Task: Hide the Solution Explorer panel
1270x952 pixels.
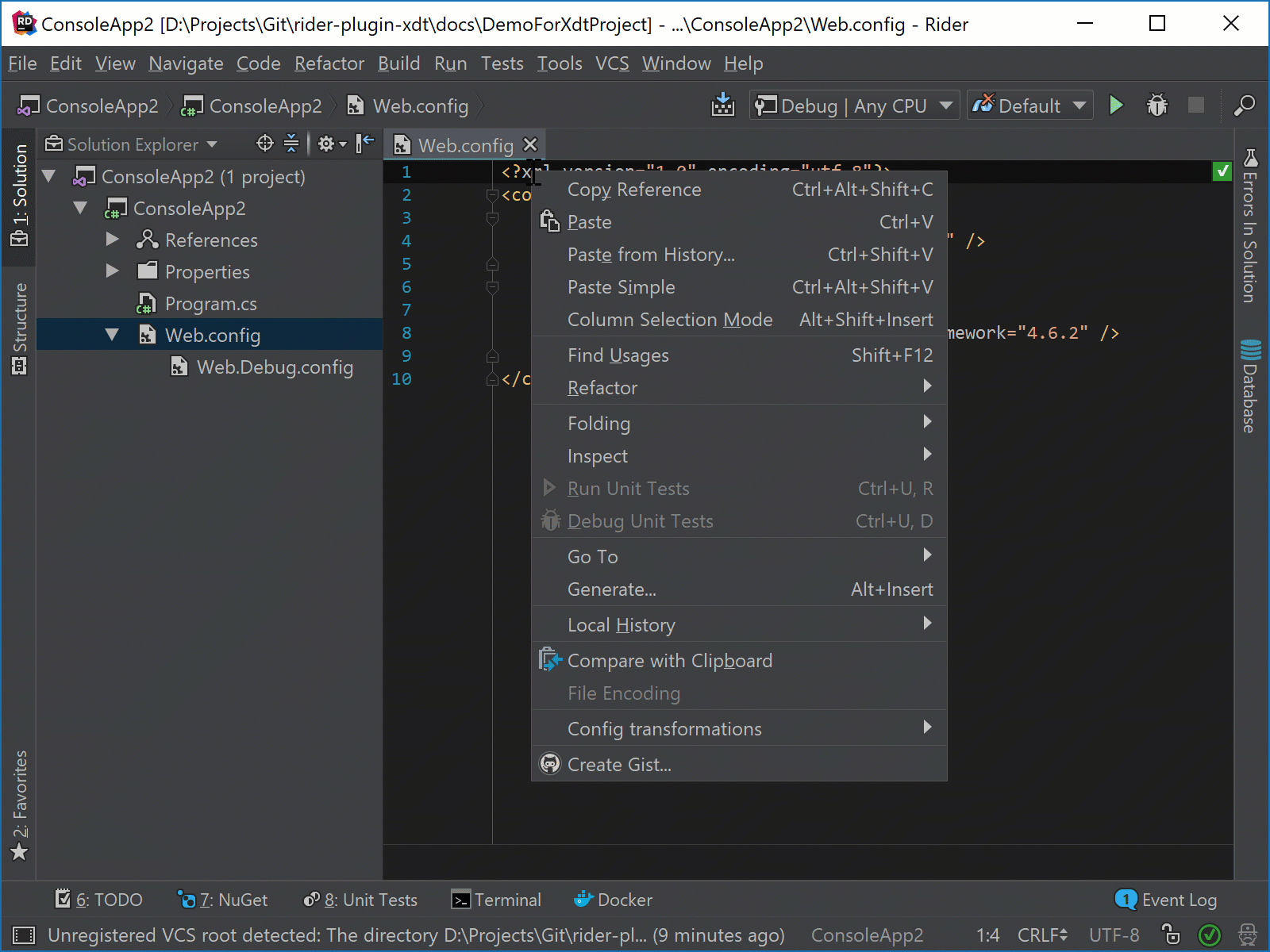Action: pyautogui.click(x=364, y=144)
